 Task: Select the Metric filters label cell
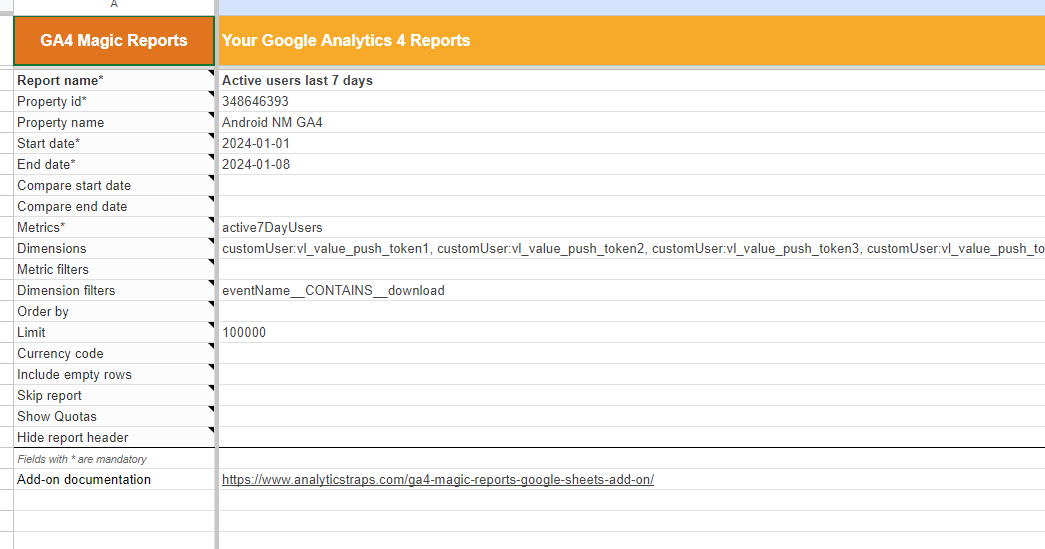pos(114,269)
